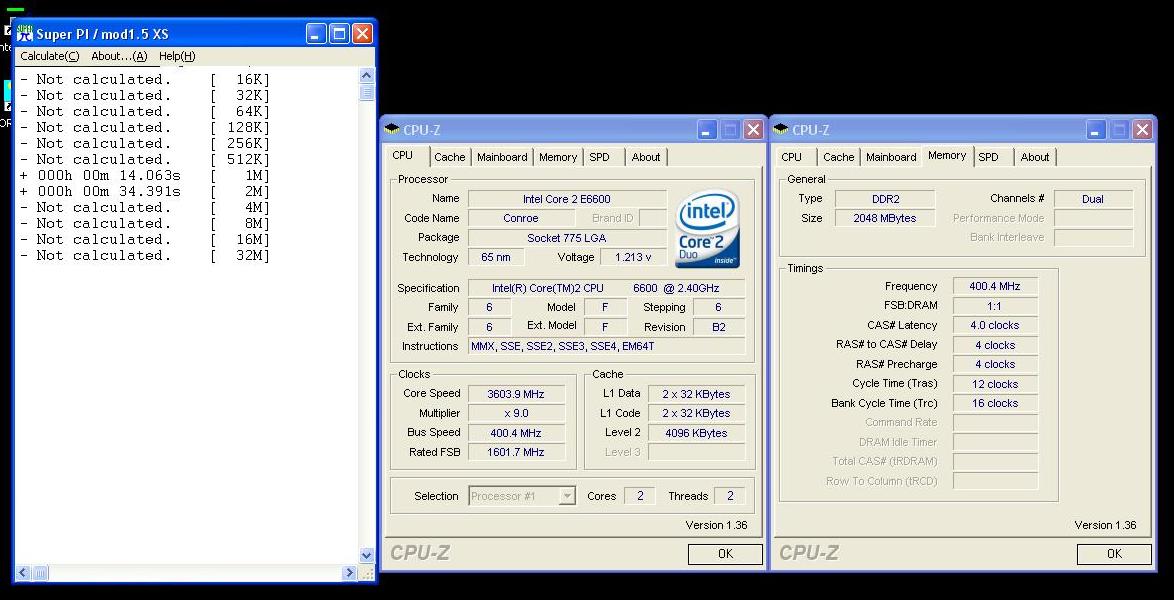Switch to SPD tab in left CPU-Z window
Image resolution: width=1174 pixels, height=600 pixels.
[600, 157]
